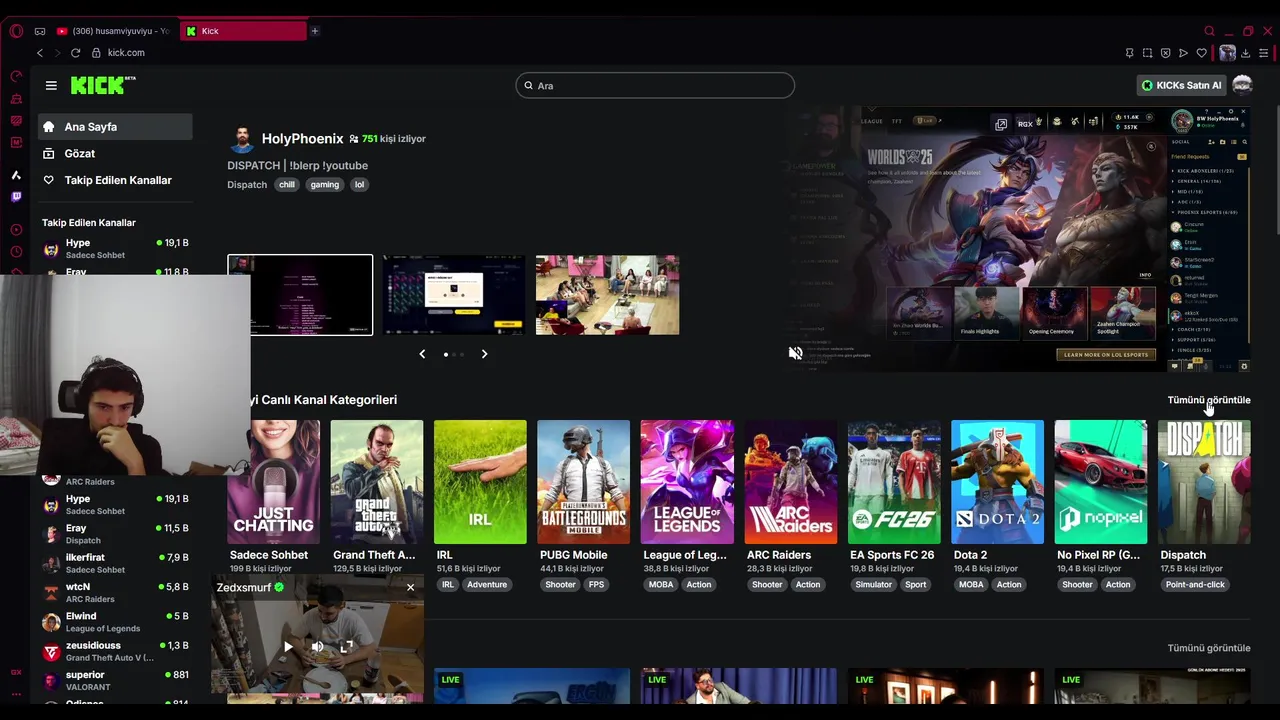Viewport: 1280px width, 720px height.
Task: Show next featured stream in carousel
Action: click(484, 354)
